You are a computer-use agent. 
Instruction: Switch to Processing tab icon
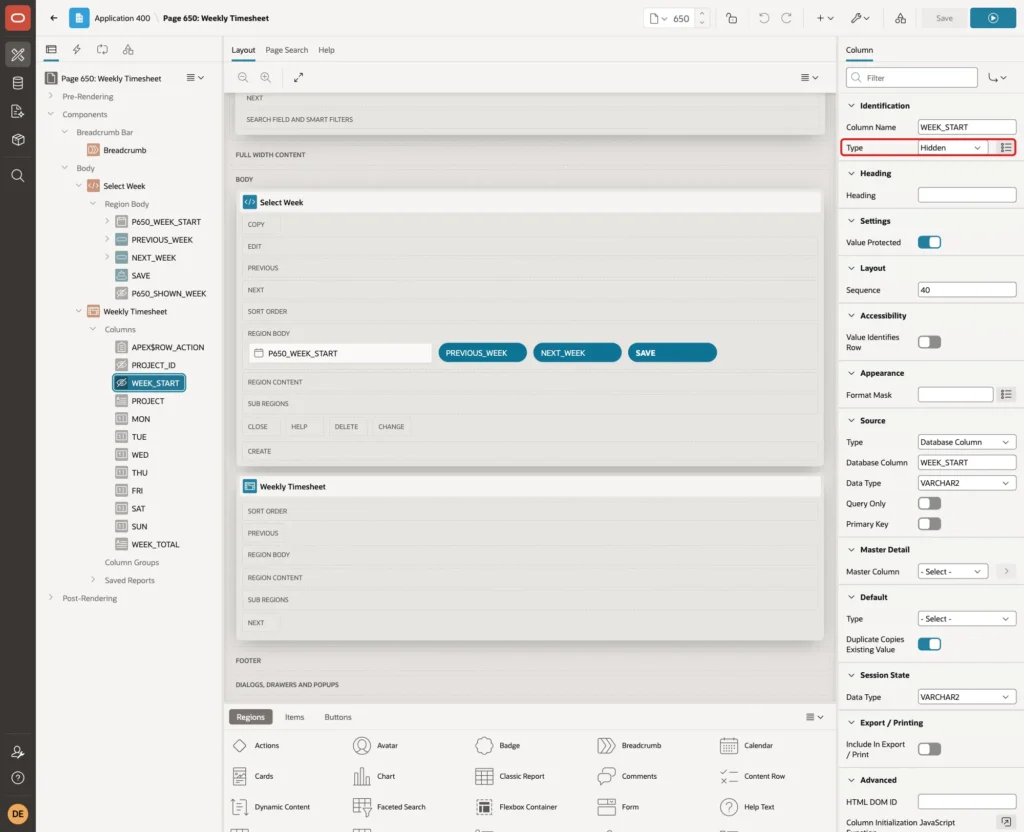pyautogui.click(x=103, y=50)
